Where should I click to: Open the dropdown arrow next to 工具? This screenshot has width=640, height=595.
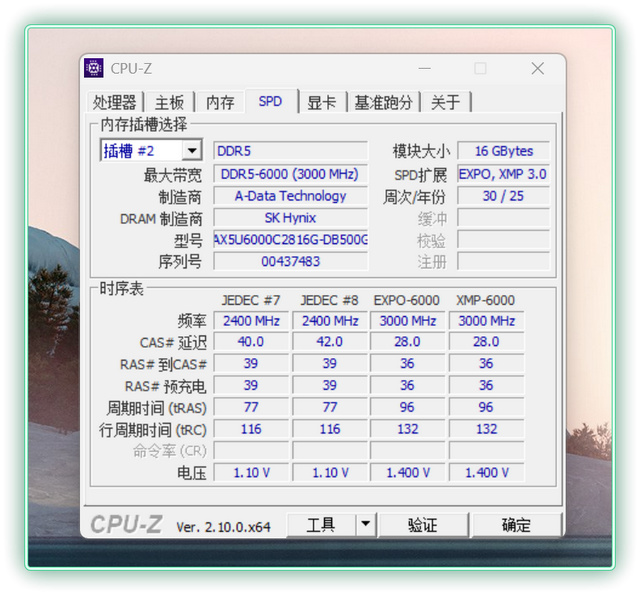(x=366, y=524)
